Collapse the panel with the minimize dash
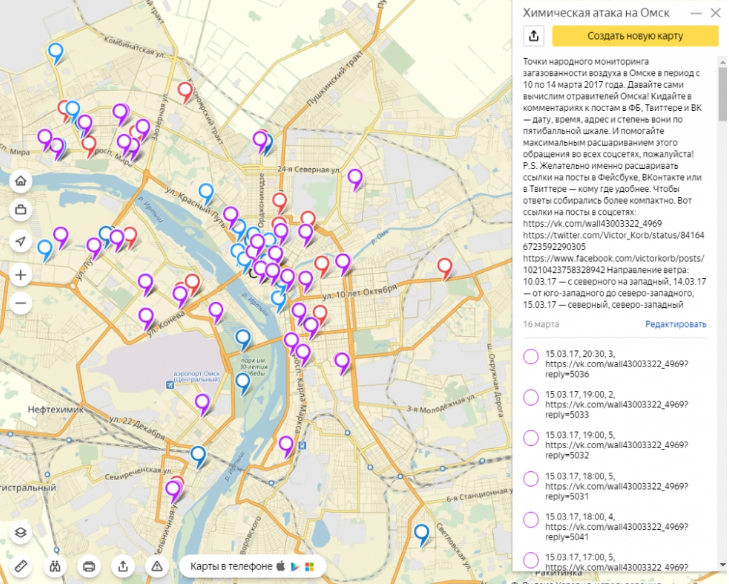Screen dimensions: 729x584 tap(692, 14)
